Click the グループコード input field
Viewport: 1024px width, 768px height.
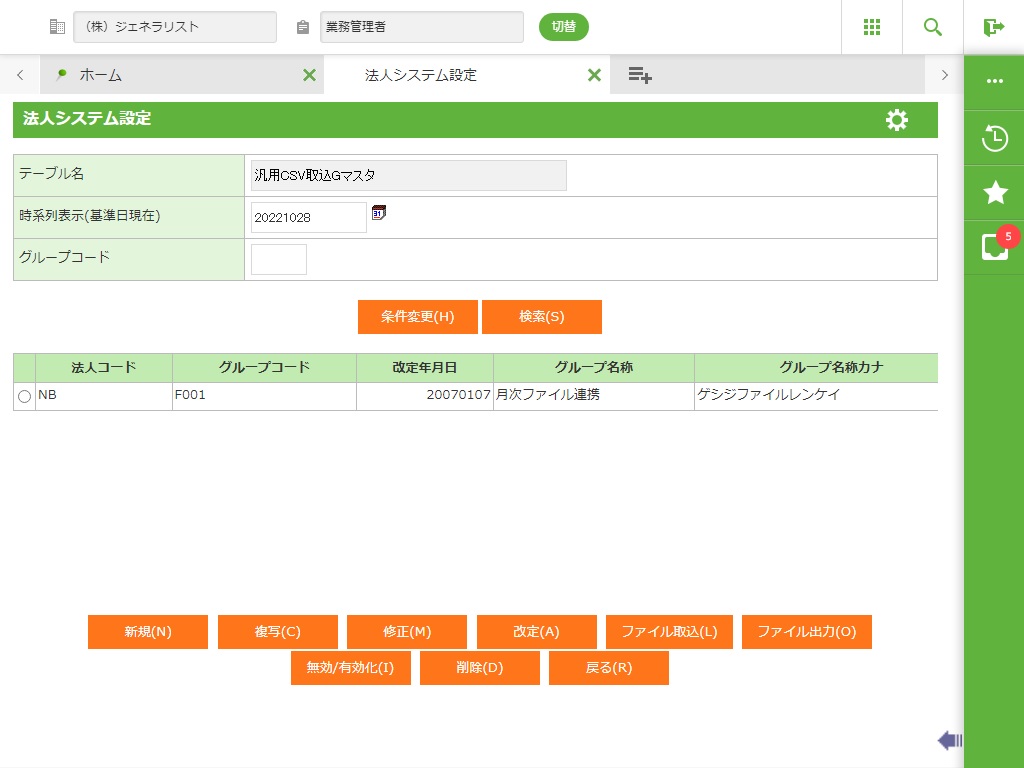pyautogui.click(x=279, y=259)
